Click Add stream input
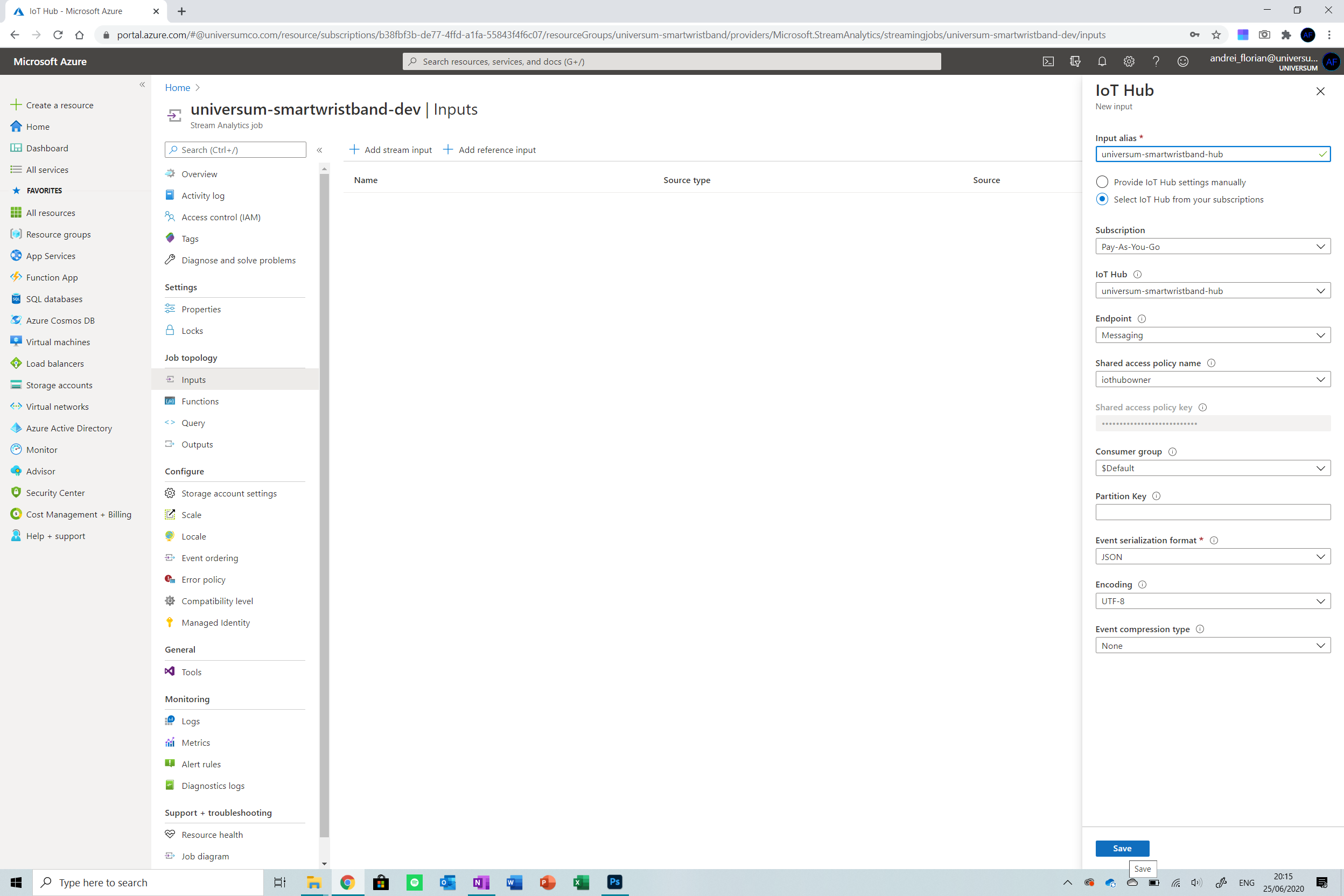This screenshot has width=1344, height=896. pyautogui.click(x=391, y=150)
